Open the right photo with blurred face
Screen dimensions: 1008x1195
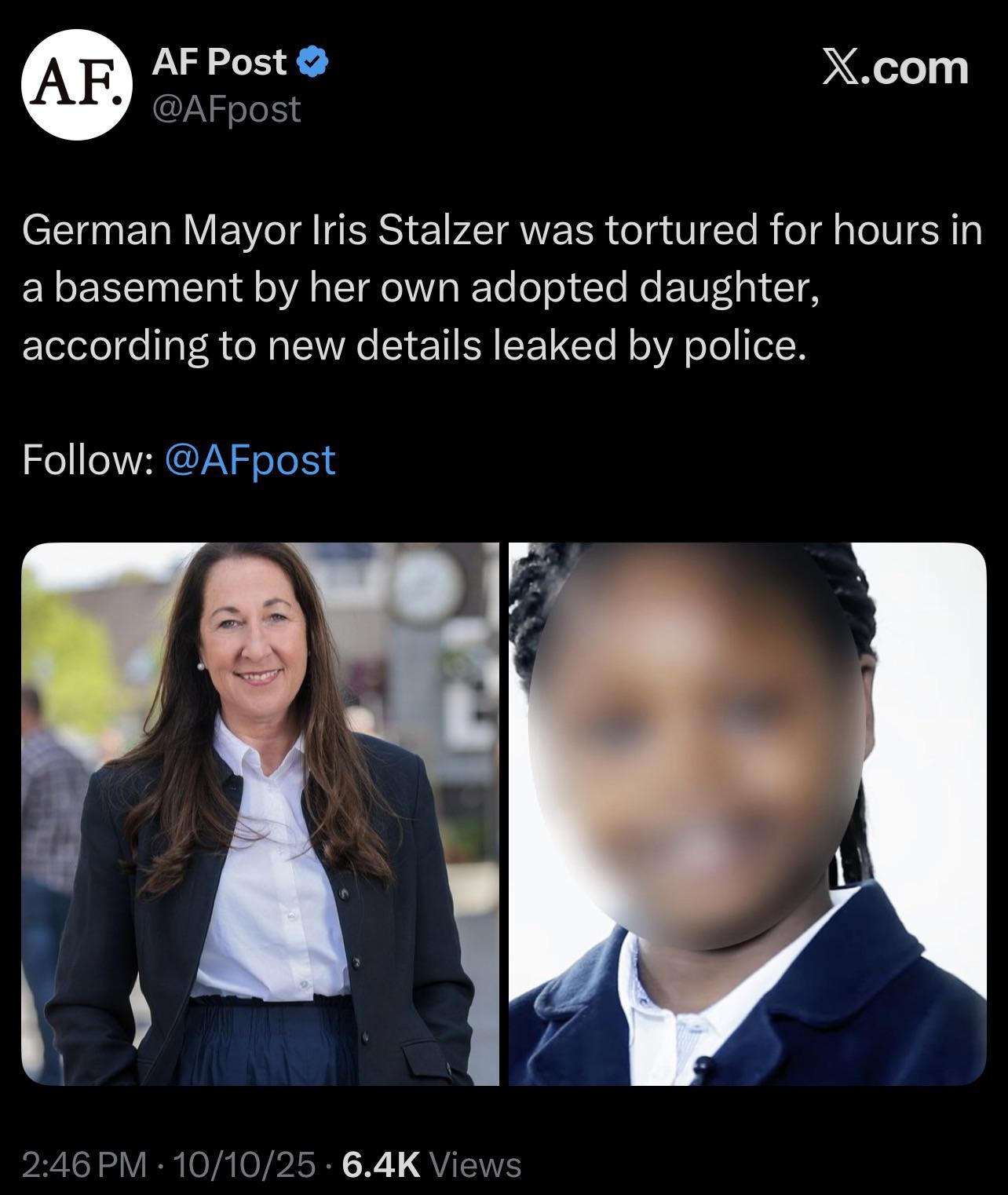747,814
